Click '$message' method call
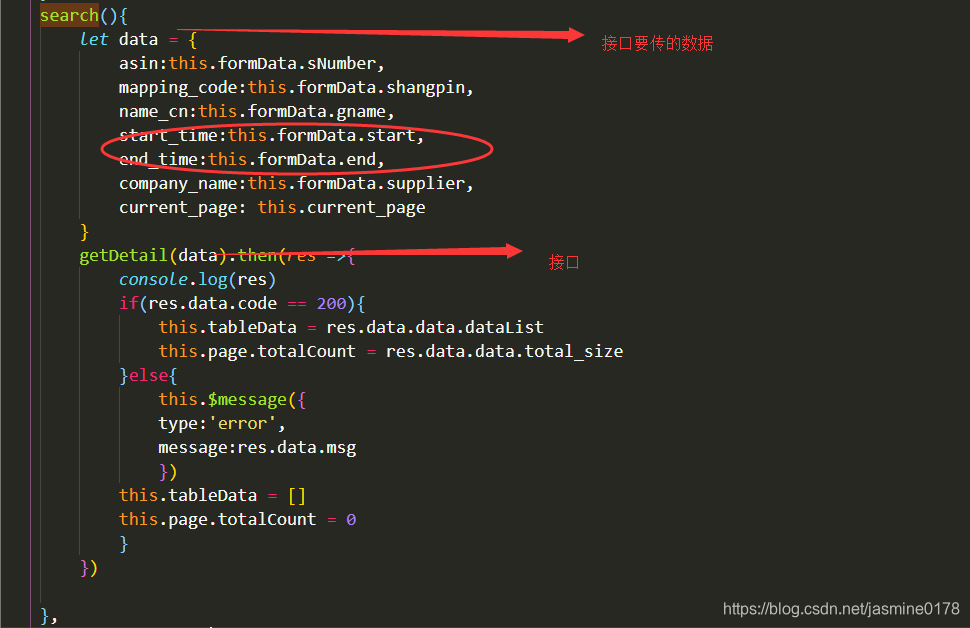Screen dimensions: 970x628 [x=247, y=400]
